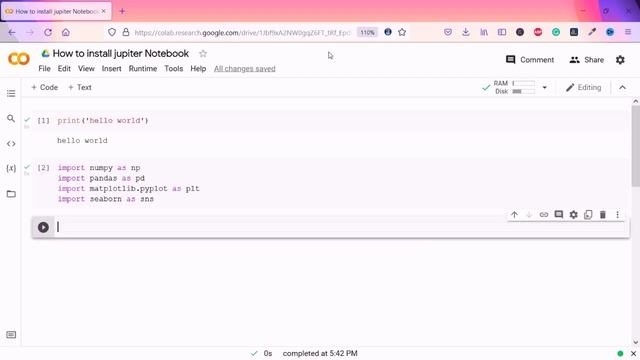The image size is (640, 360).
Task: Open the File menu
Action: coord(44,69)
